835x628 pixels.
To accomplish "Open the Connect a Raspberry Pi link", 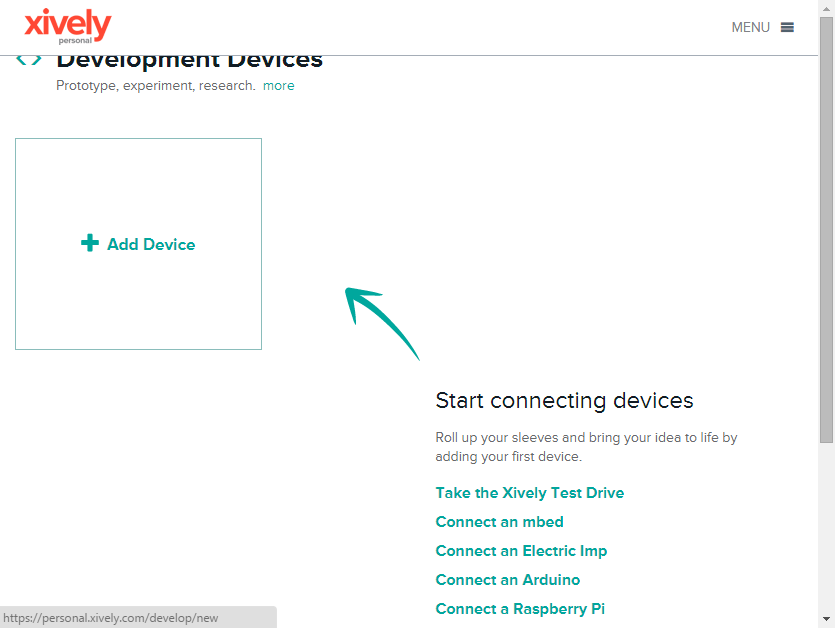I will 520,609.
